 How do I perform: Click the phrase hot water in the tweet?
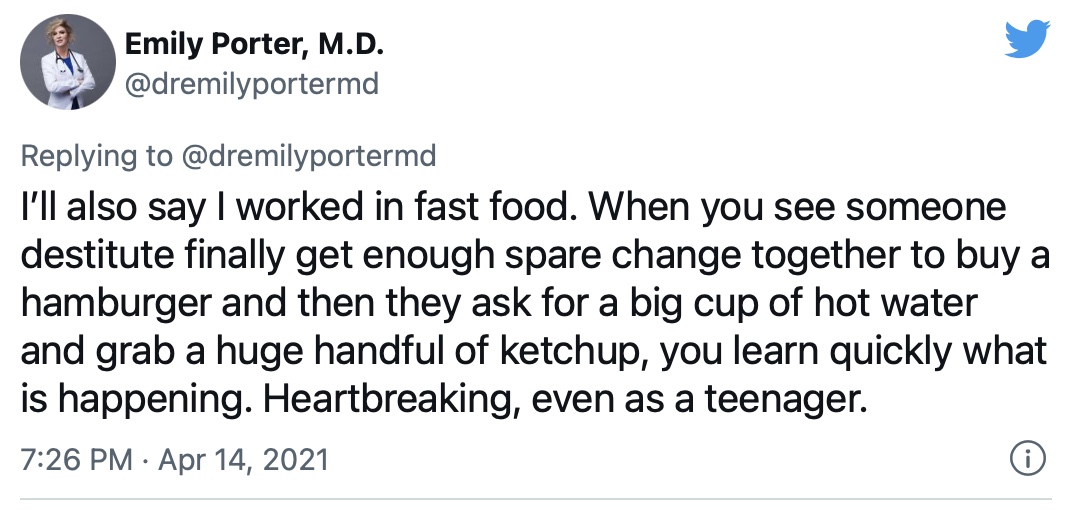895,302
